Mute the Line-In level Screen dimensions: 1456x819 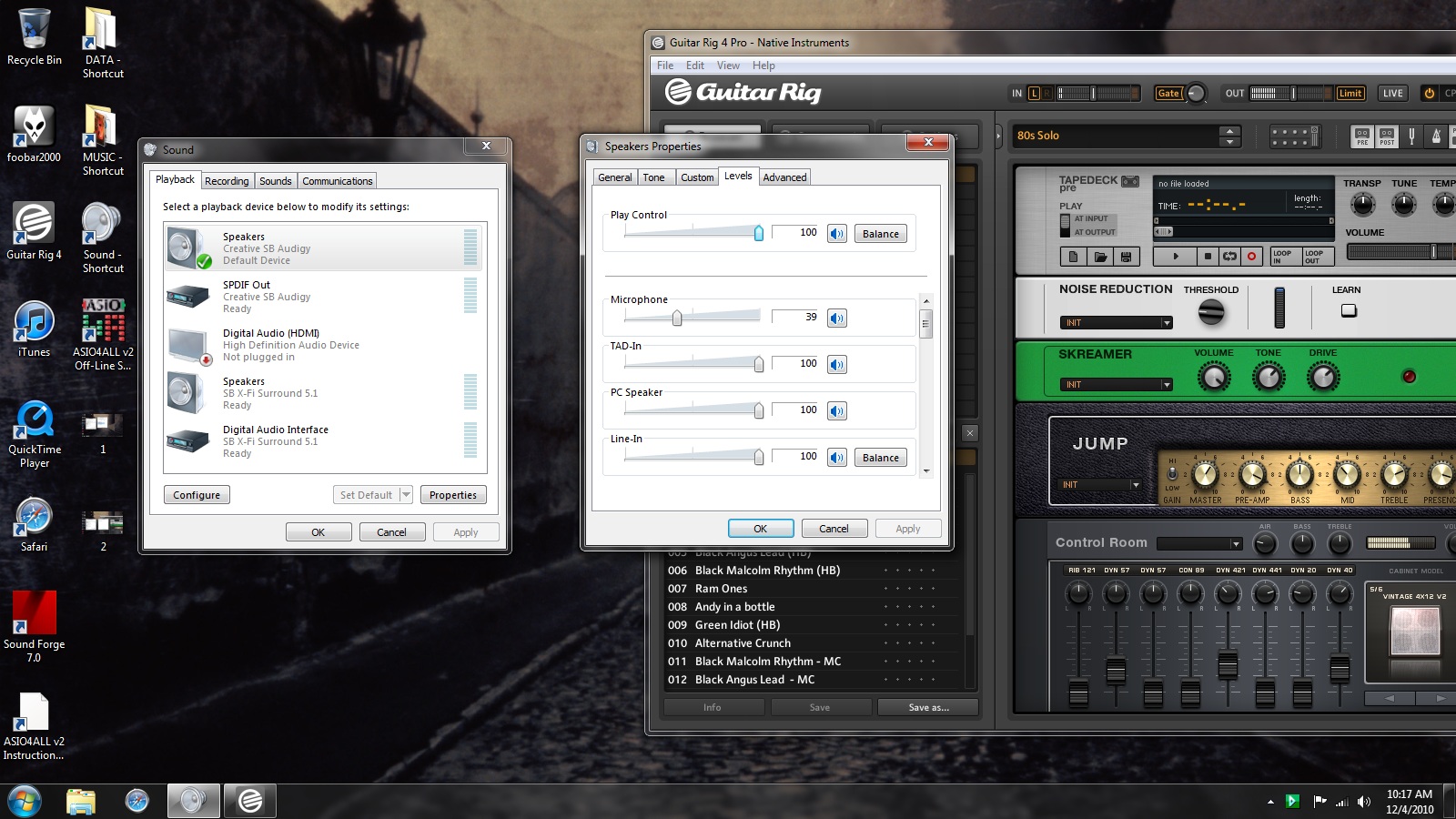[x=837, y=458]
